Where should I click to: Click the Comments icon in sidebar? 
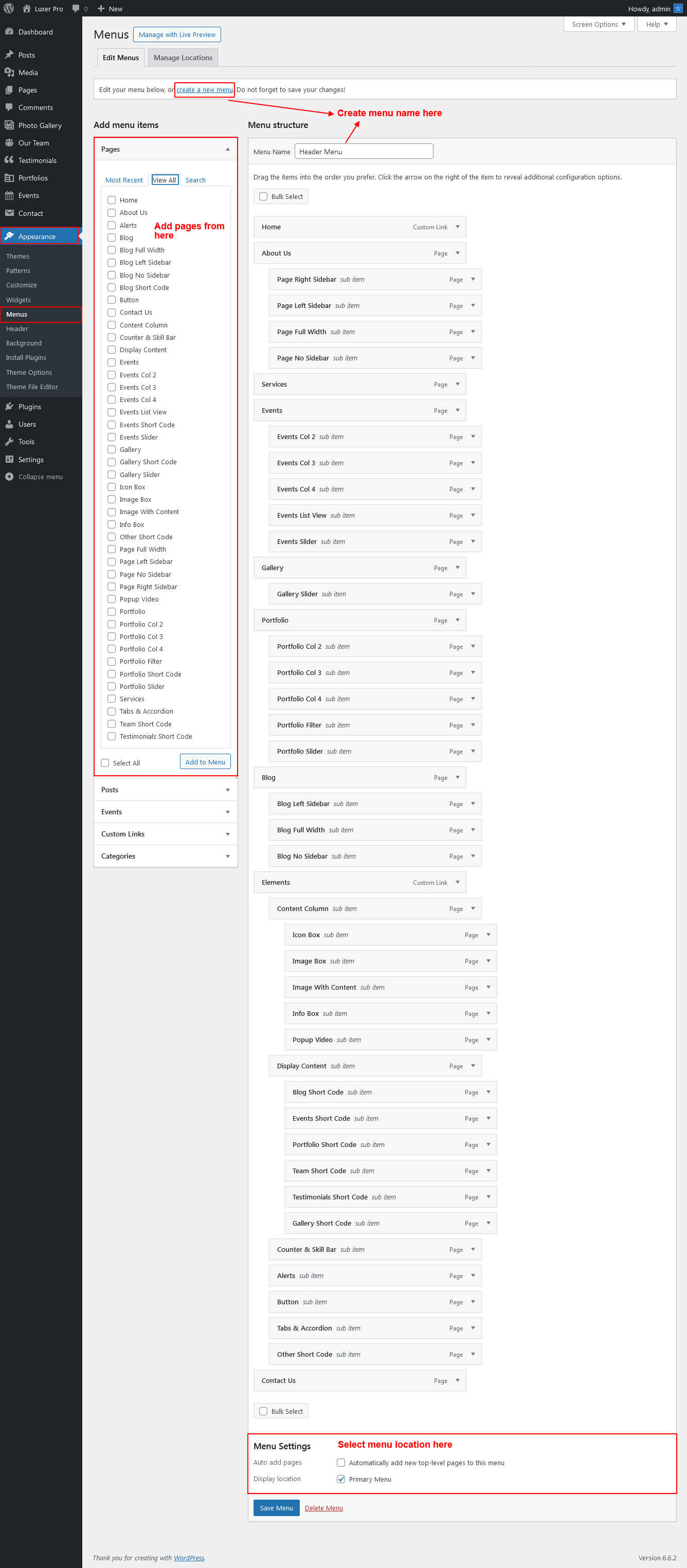tap(9, 107)
